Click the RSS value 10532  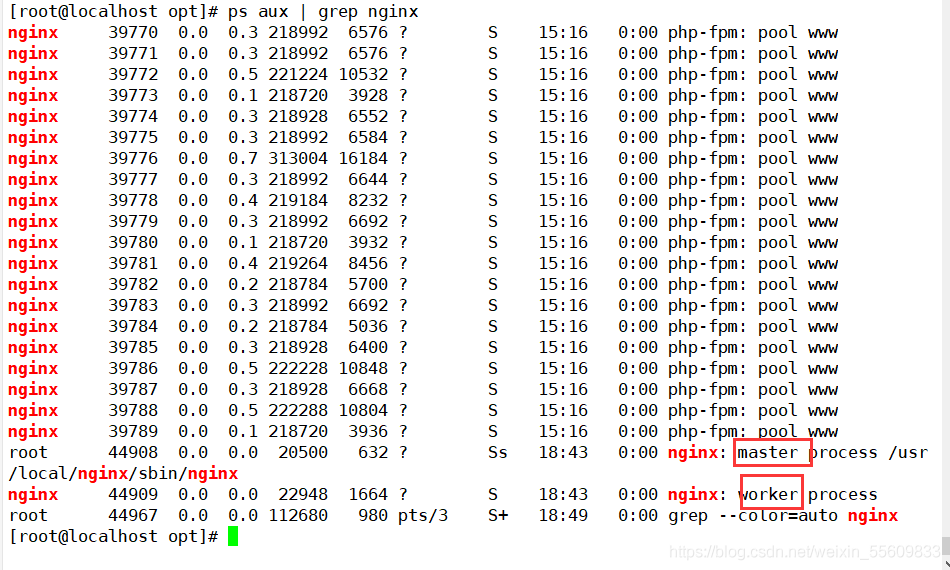point(364,75)
